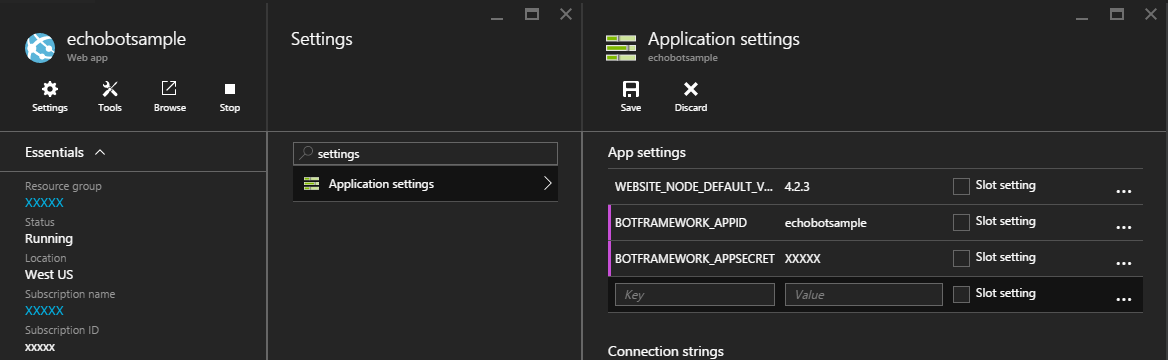Viewport: 1168px width, 360px height.
Task: Open more options for WEBSITE_NODE_DEFAULT_VERSION row
Action: (1123, 192)
